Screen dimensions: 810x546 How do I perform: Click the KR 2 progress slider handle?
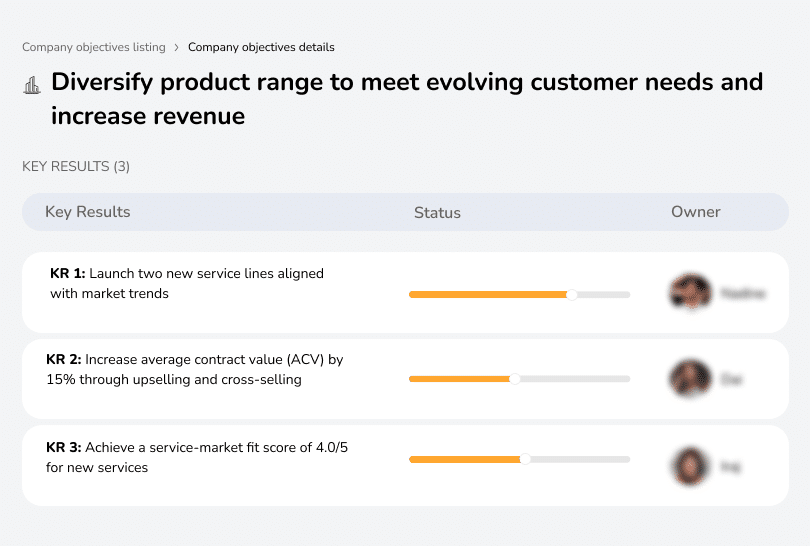click(515, 379)
